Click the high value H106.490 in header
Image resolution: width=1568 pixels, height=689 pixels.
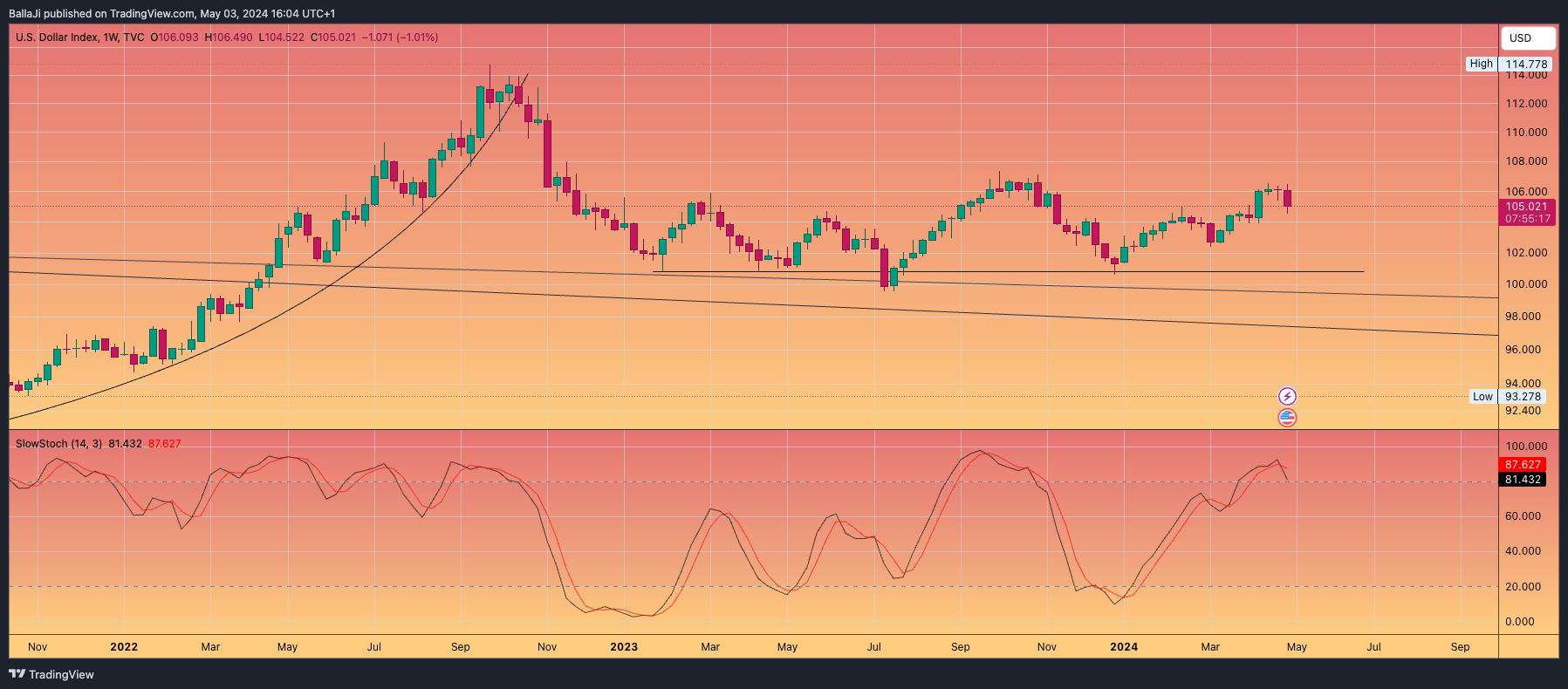229,38
